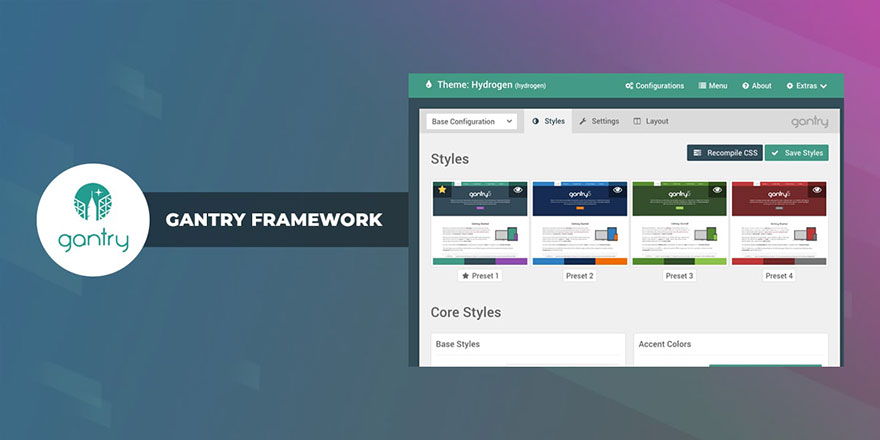Open the About page
Screen dimensions: 880x440
tap(757, 86)
